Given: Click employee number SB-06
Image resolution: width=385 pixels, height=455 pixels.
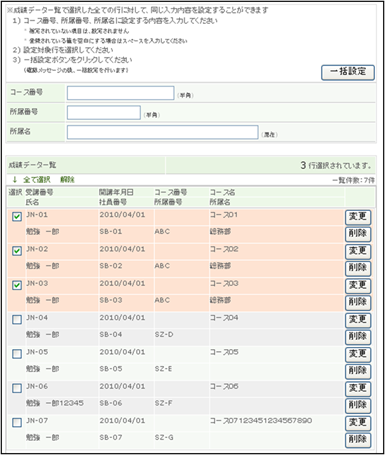Looking at the screenshot, I should pyautogui.click(x=111, y=403).
